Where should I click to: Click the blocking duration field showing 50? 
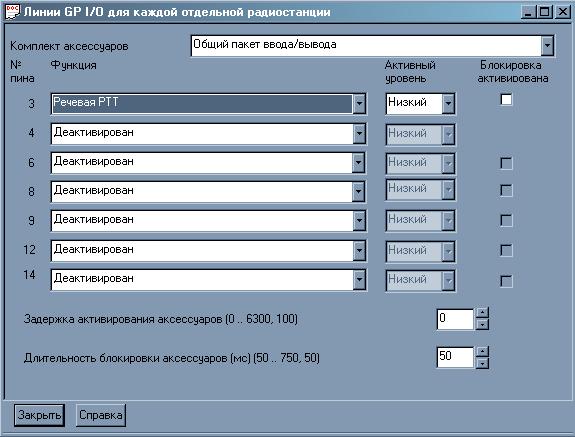click(x=455, y=357)
